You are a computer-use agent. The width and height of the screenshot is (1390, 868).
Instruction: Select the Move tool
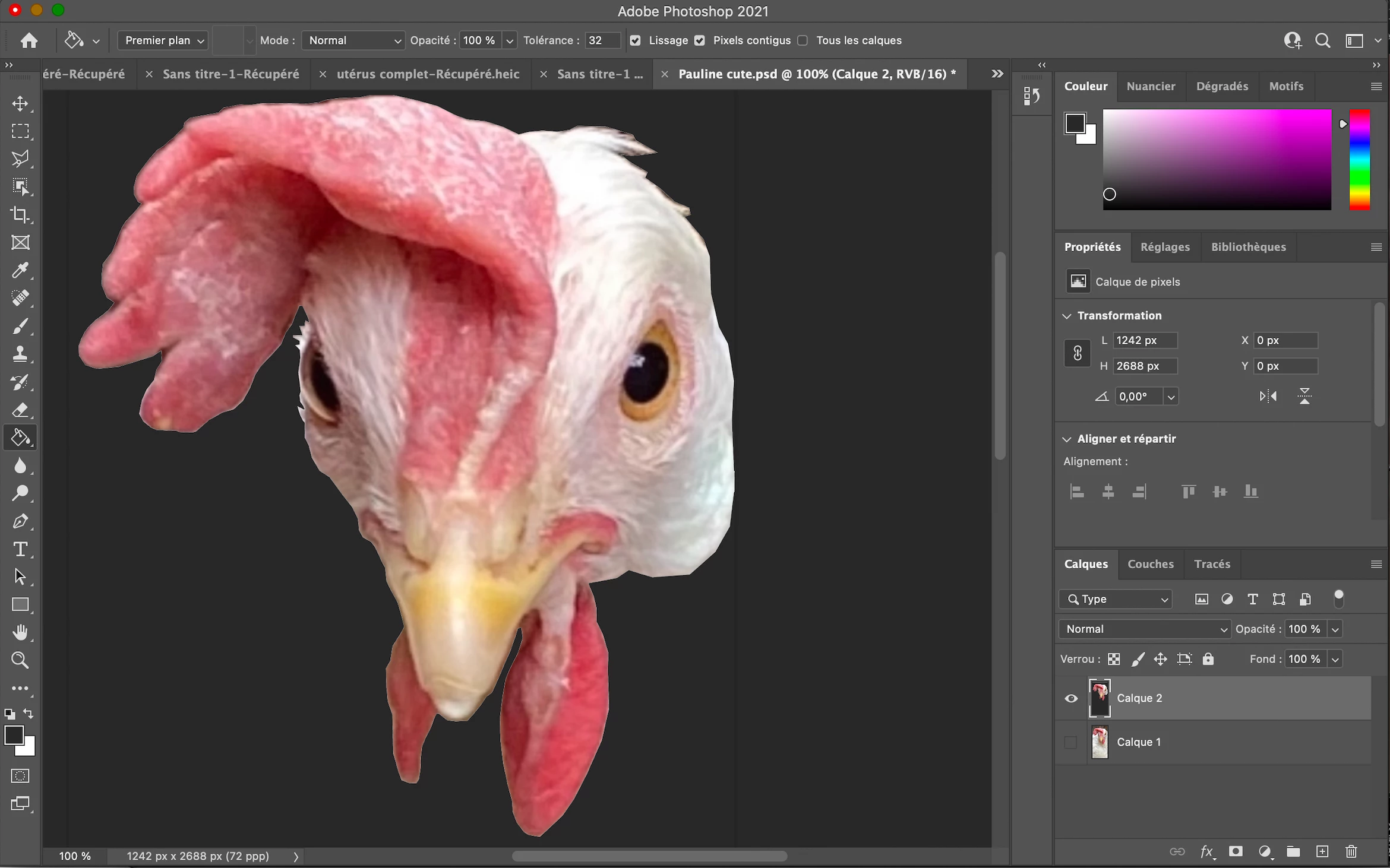[x=20, y=104]
